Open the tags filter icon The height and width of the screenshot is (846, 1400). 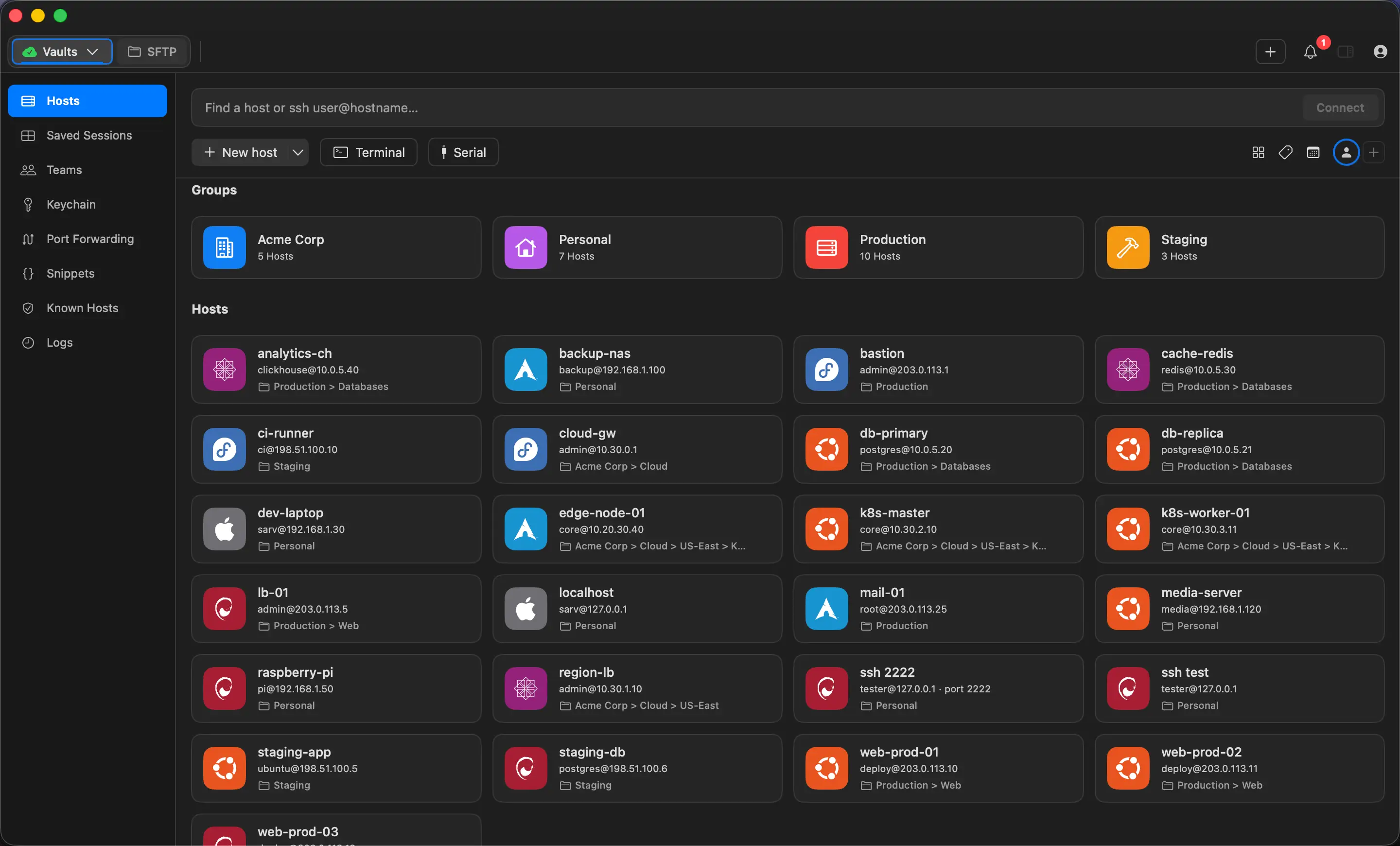(x=1285, y=152)
